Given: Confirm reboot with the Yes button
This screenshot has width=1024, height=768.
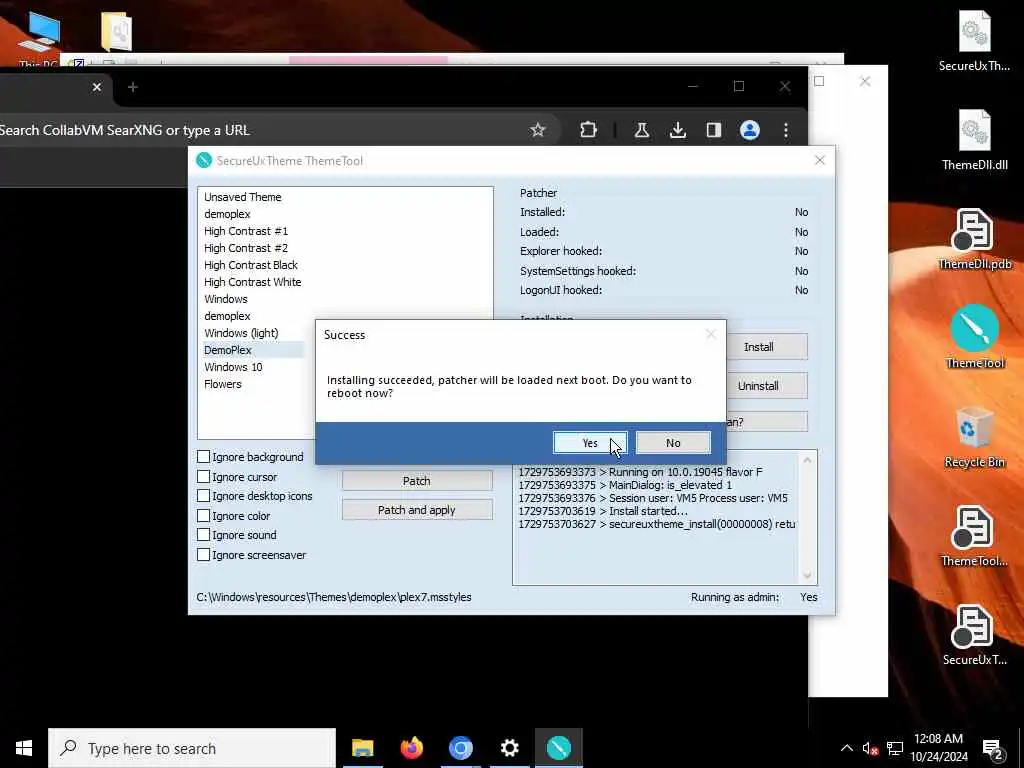Looking at the screenshot, I should coord(590,443).
